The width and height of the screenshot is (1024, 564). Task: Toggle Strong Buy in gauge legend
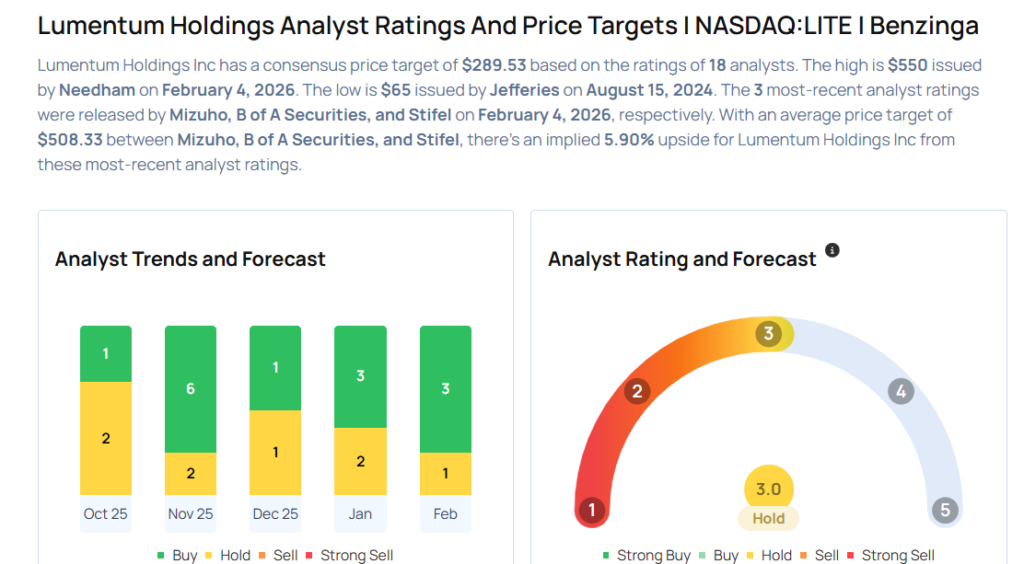[646, 555]
